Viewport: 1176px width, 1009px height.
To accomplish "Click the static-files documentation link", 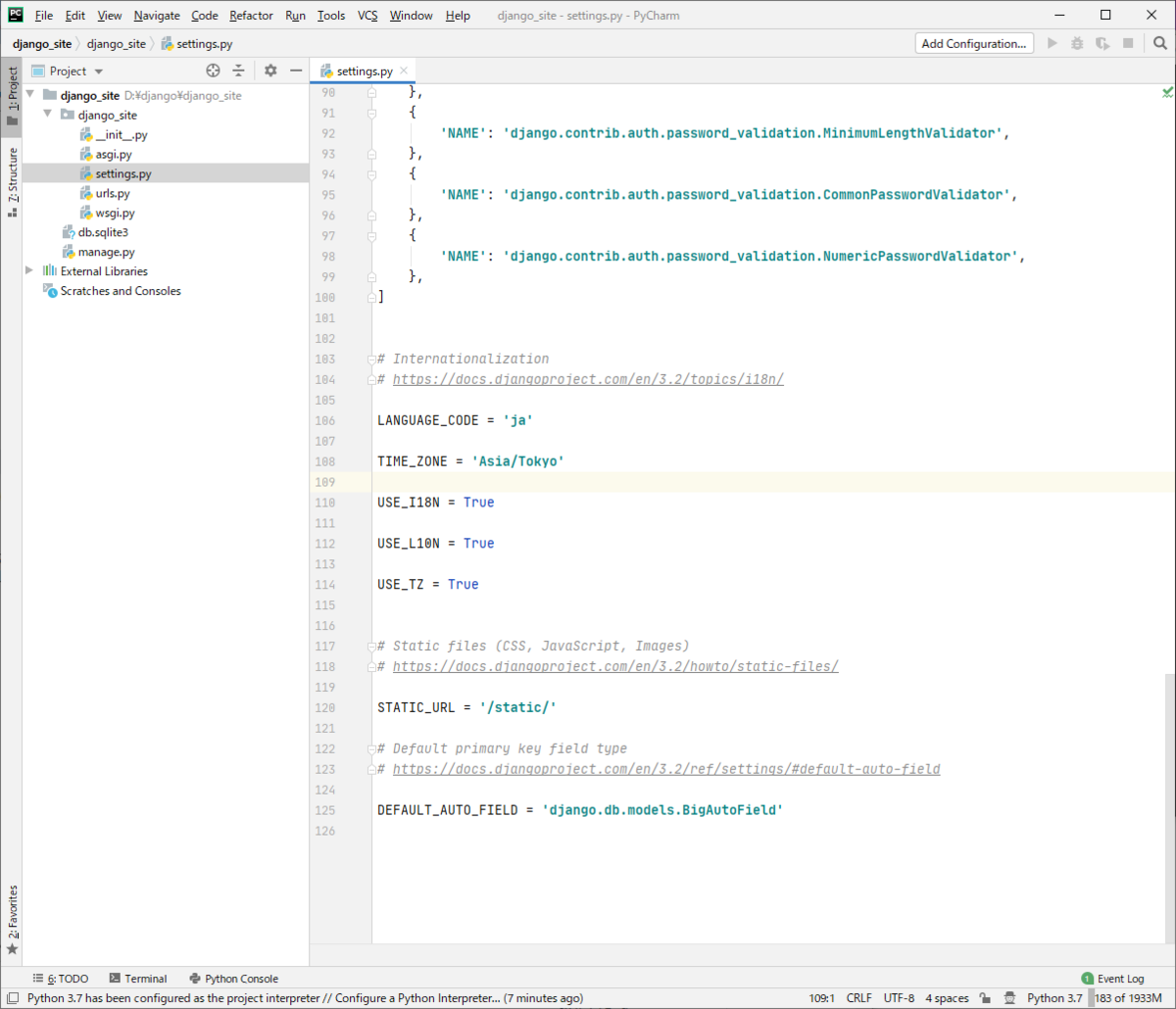I will point(615,666).
